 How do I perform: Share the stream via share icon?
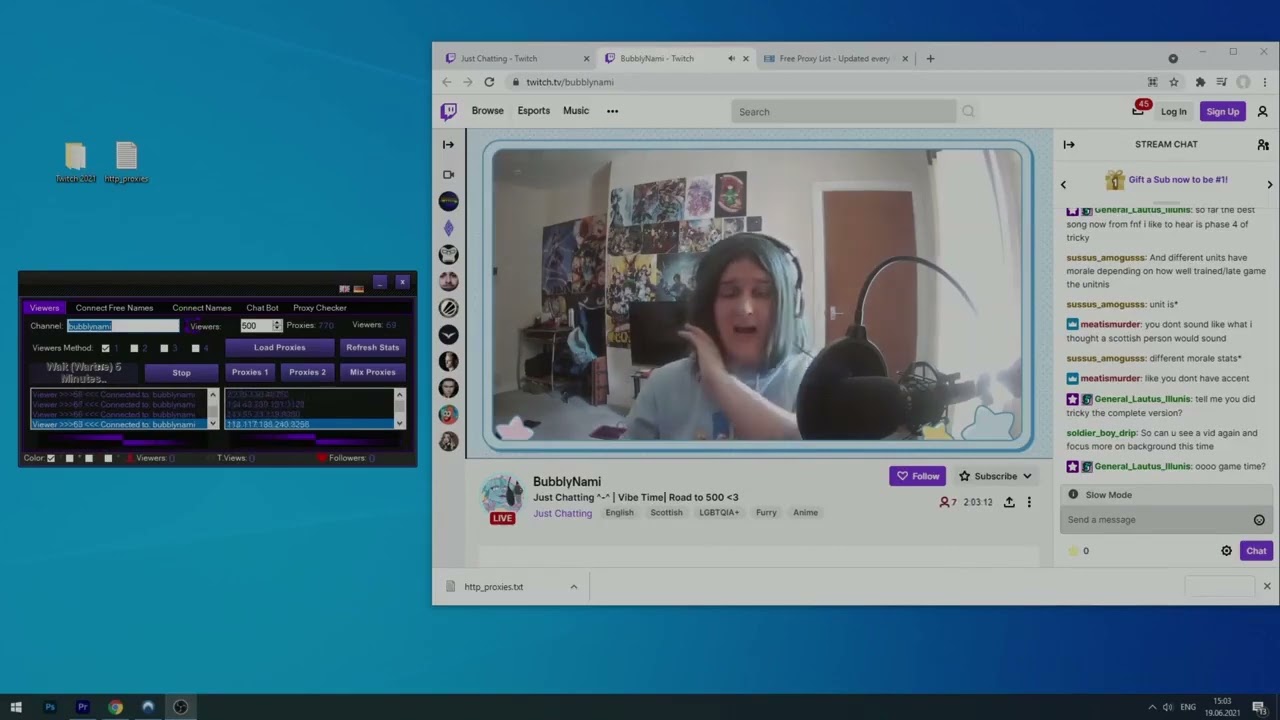coord(1009,502)
